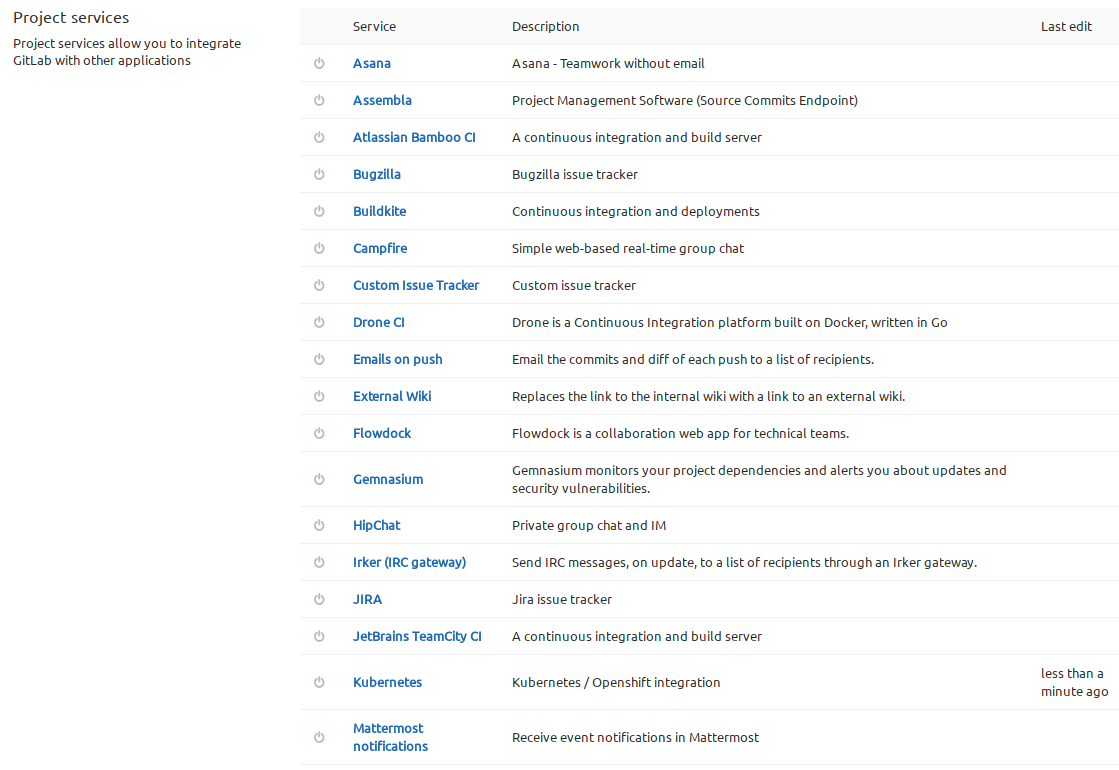The image size is (1119, 770).
Task: Click the activation icon for Mattermost notifications
Action: (x=319, y=737)
